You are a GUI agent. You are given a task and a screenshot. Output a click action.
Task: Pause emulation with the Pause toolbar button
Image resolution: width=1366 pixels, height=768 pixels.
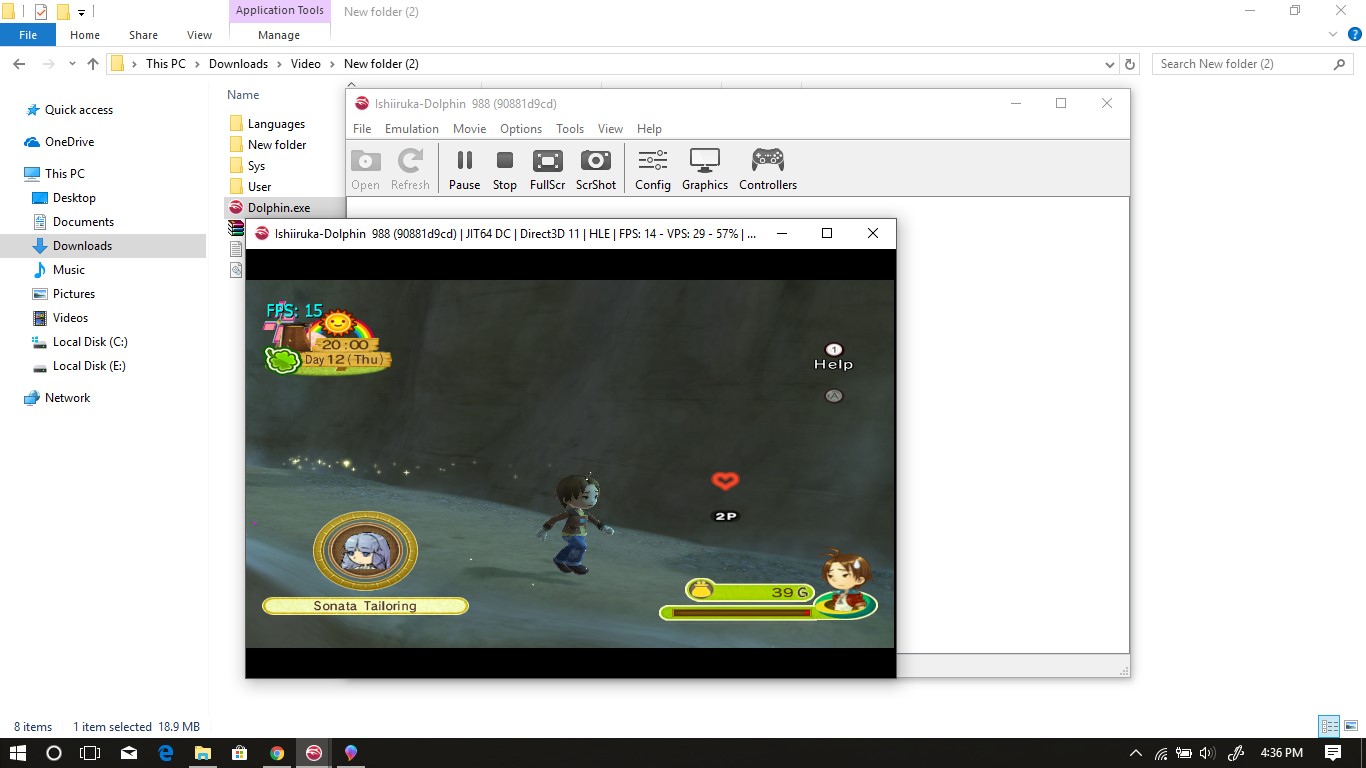click(x=464, y=169)
